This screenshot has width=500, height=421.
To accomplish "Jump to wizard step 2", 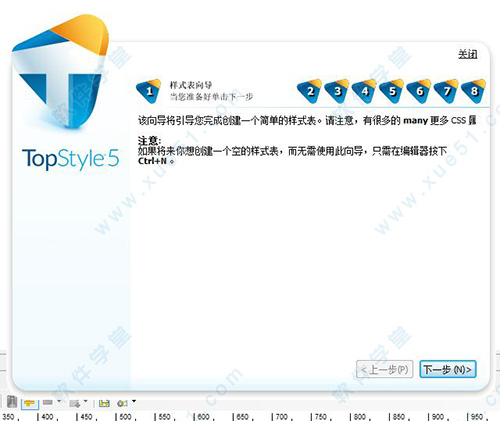I will [310, 91].
